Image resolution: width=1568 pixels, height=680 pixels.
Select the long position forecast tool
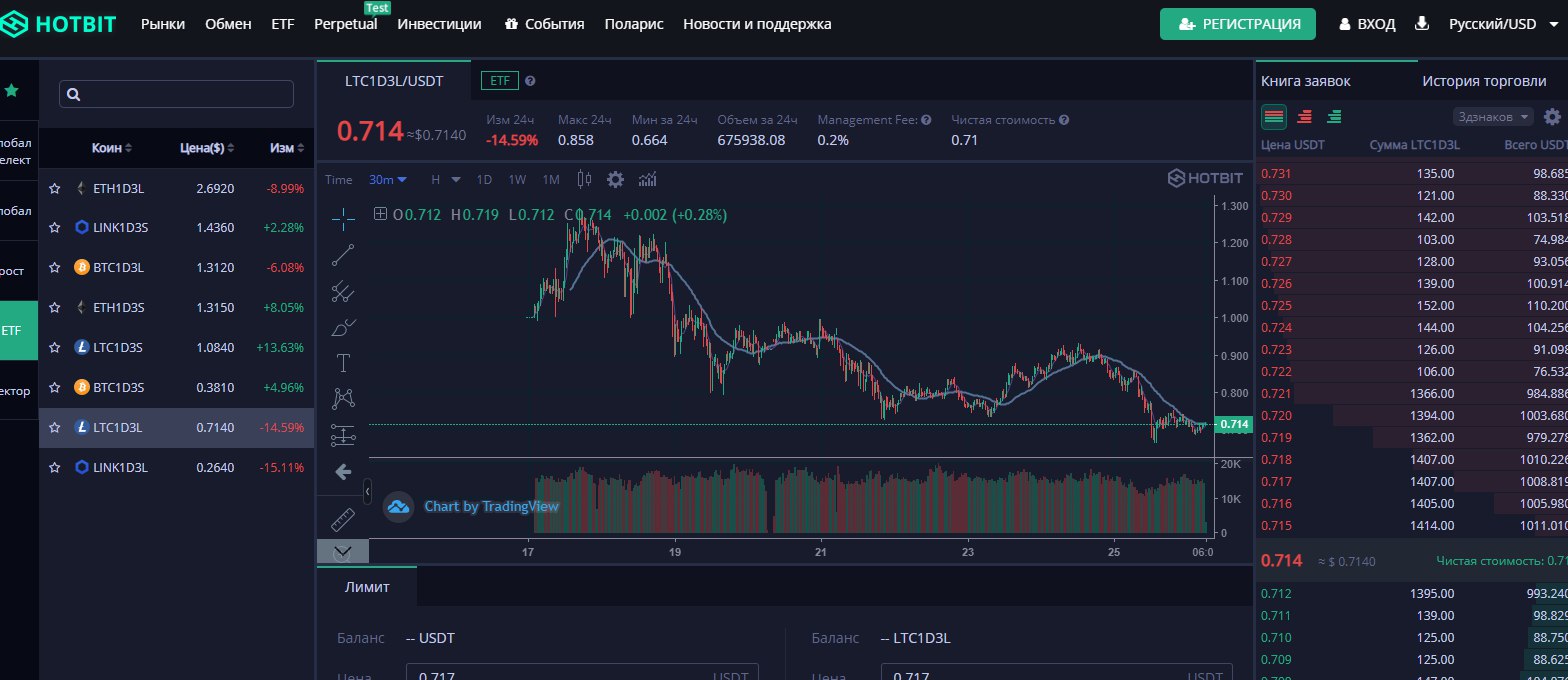click(x=343, y=435)
